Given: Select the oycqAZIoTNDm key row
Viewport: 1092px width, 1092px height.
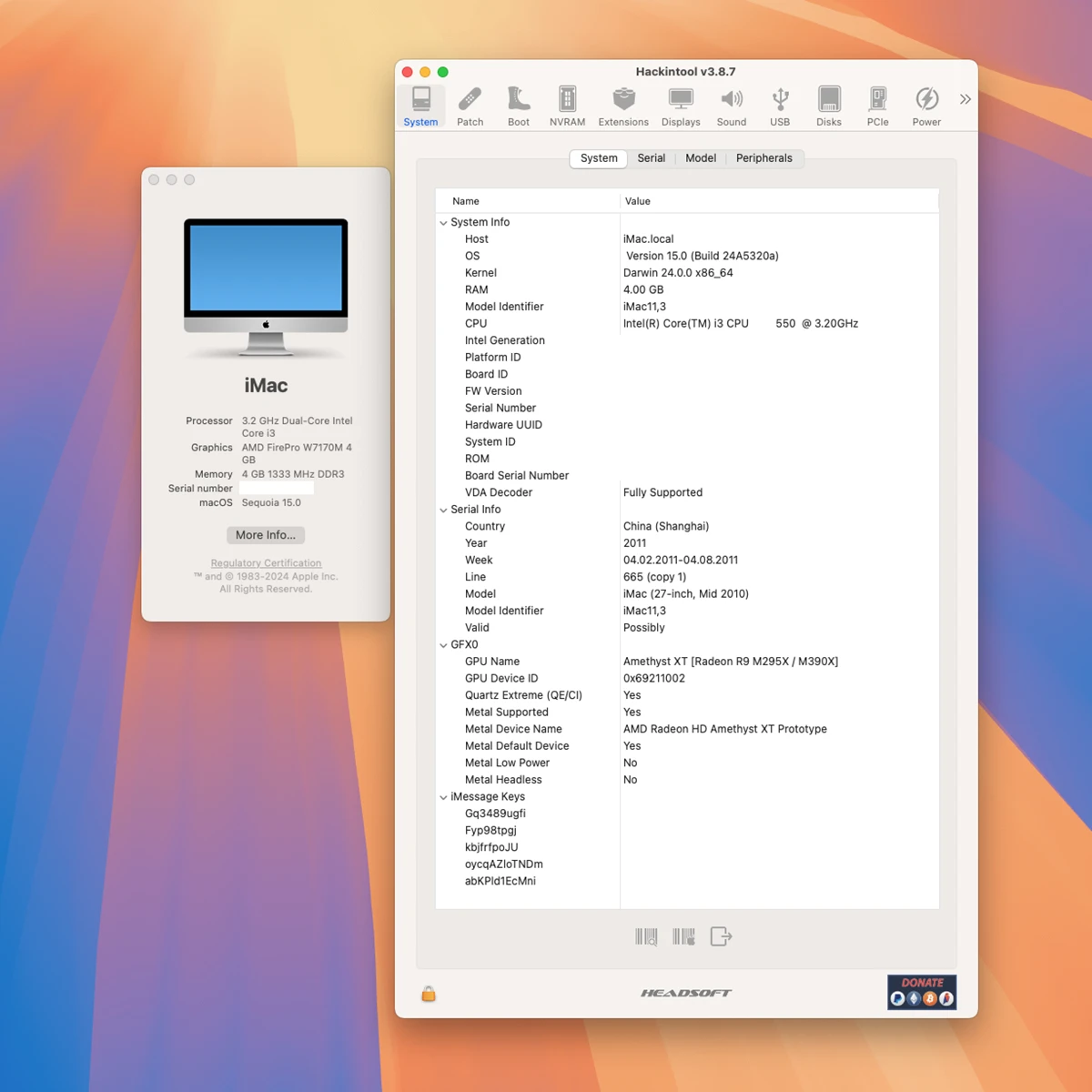Looking at the screenshot, I should click(687, 864).
